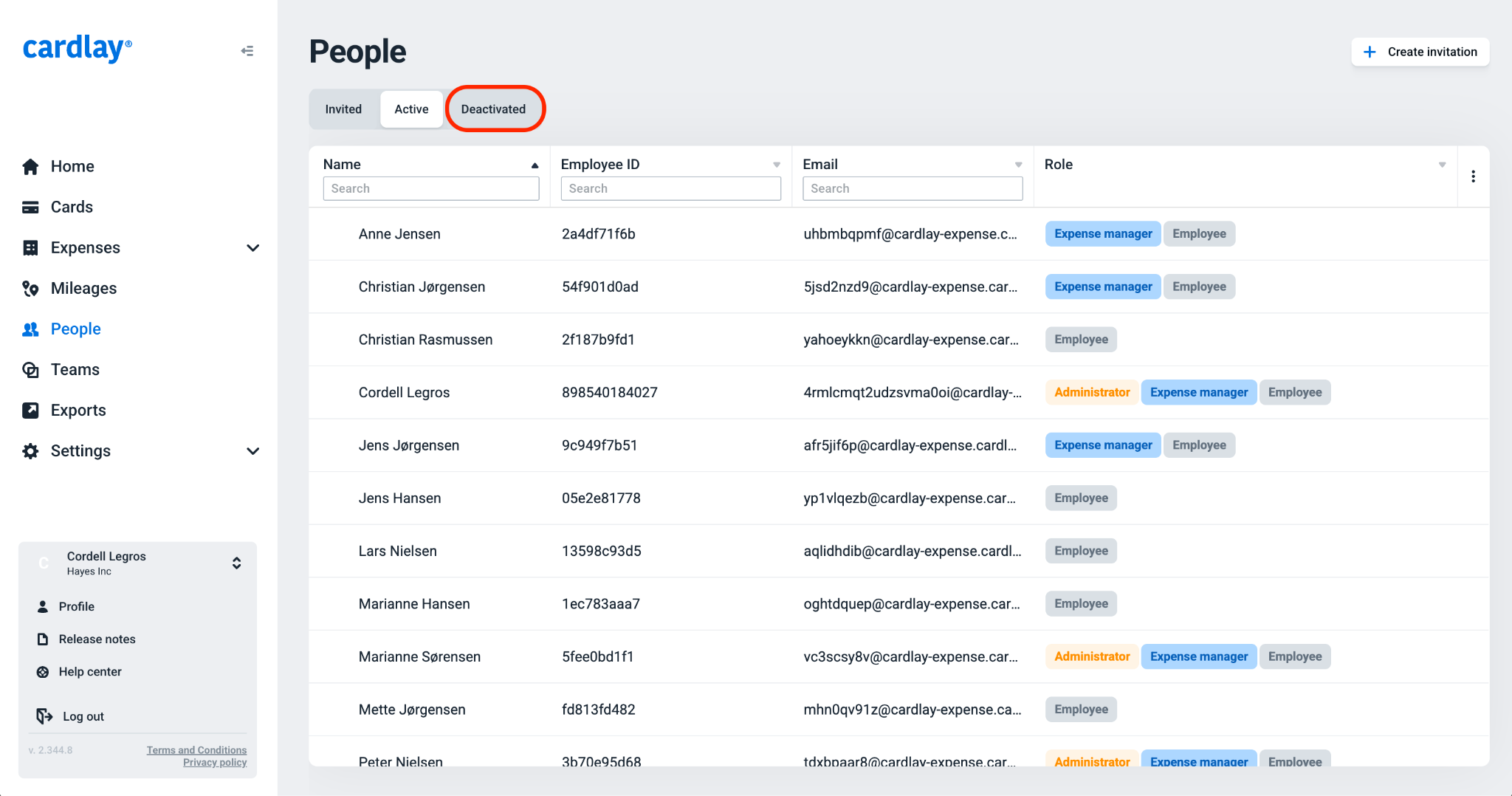This screenshot has height=796, width=1512.
Task: Open Terms and Conditions link
Action: point(196,749)
